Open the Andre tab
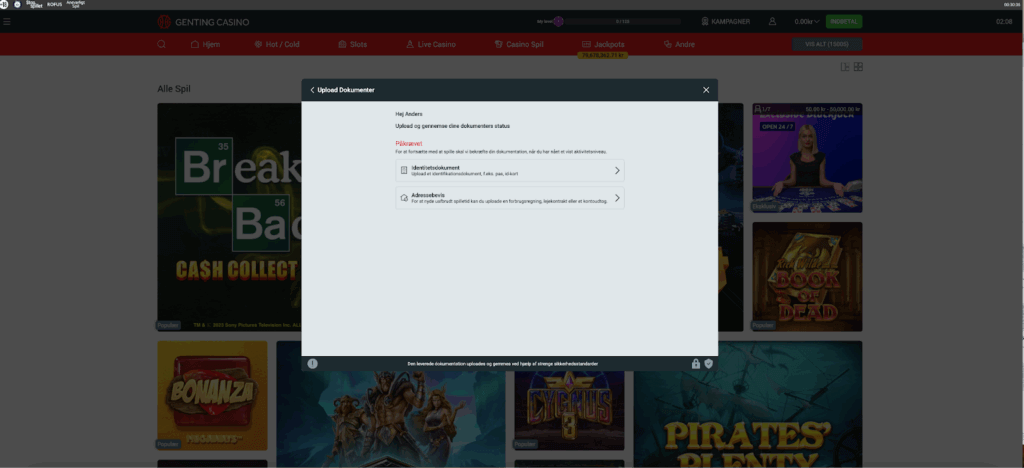Screen dimensions: 1024x468 click(x=679, y=44)
